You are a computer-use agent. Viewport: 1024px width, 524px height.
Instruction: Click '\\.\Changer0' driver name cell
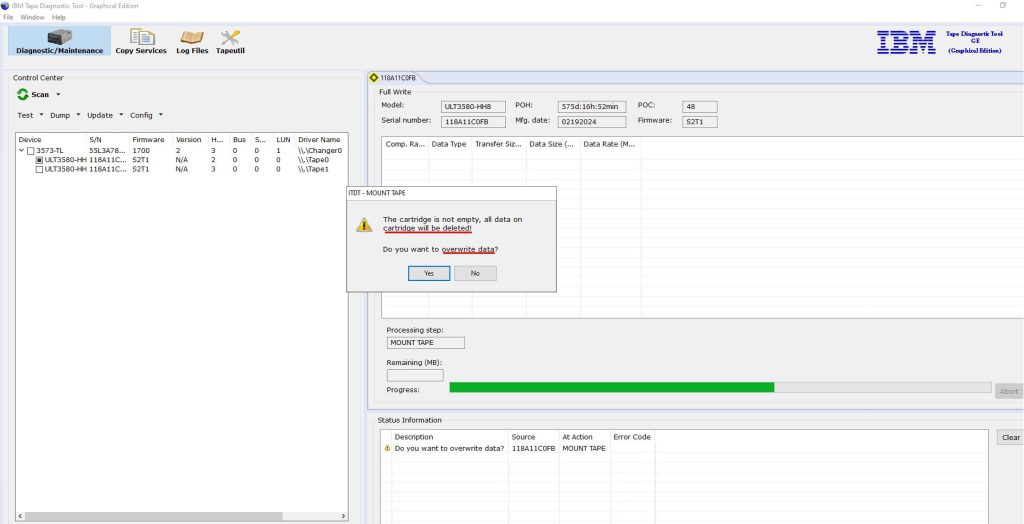tap(320, 151)
